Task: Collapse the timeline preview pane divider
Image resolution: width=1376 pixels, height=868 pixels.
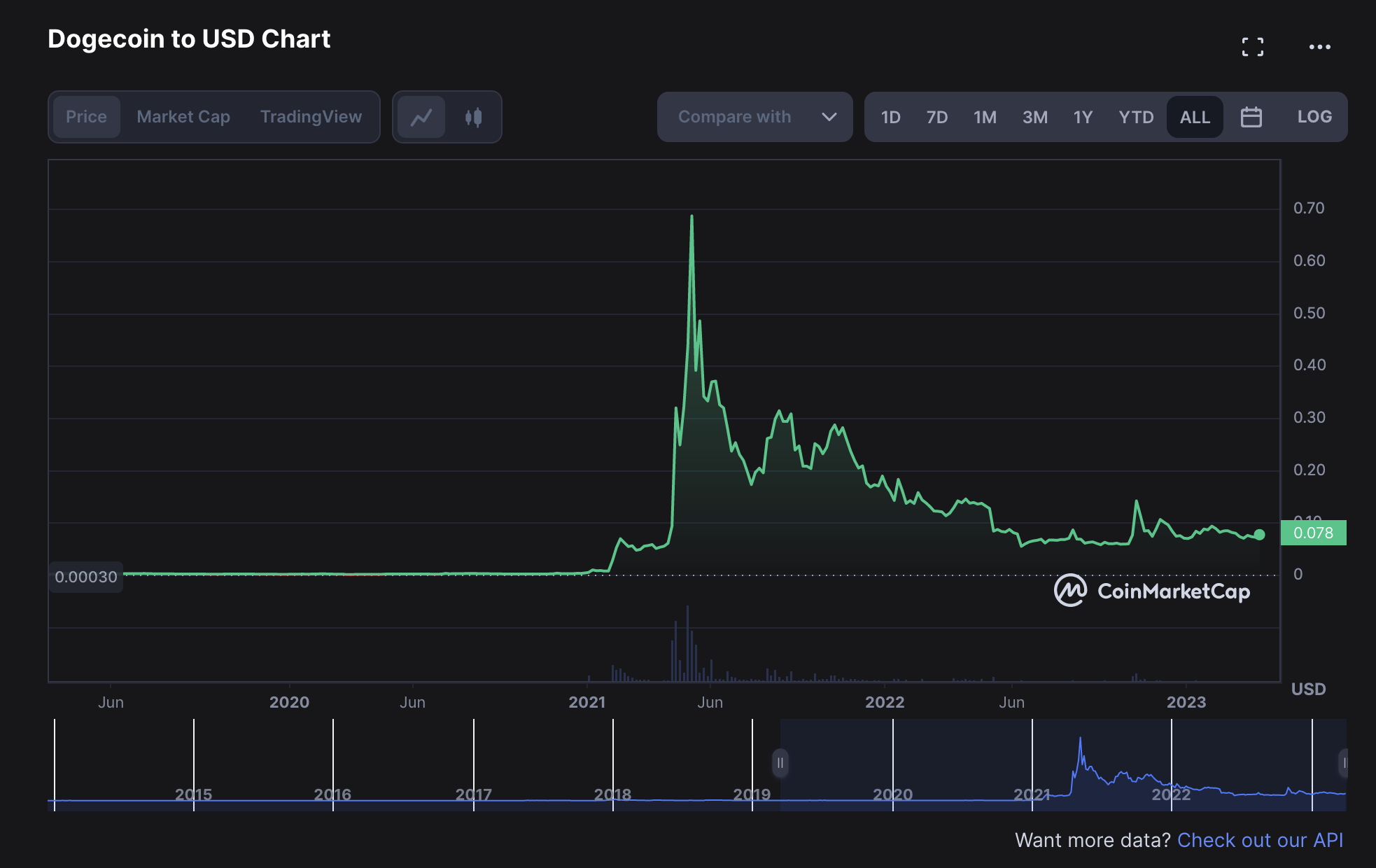Action: tap(780, 764)
